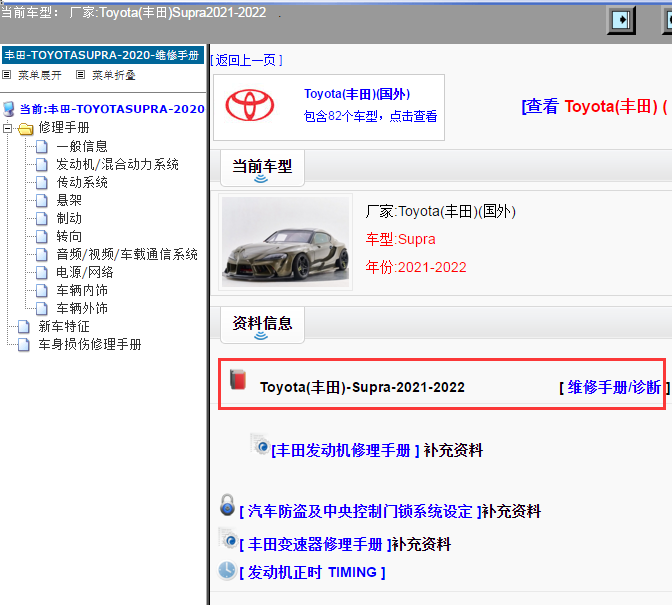Screen dimensions: 672x605
Task: Open 发动机正时 TIMING link
Action: 312,572
